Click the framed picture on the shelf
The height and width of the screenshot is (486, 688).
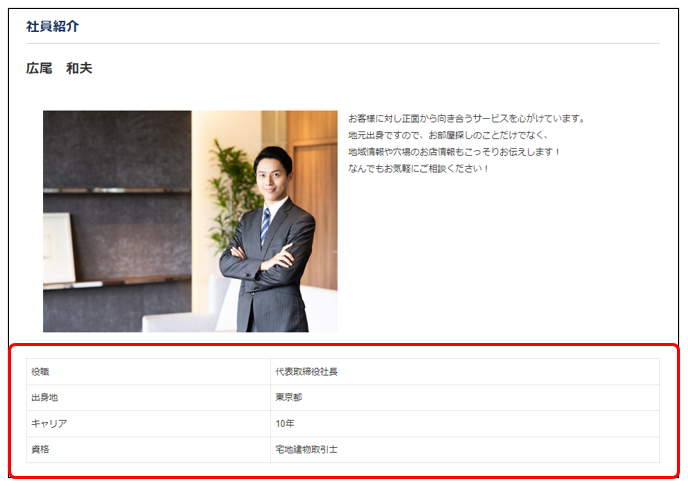(58, 249)
